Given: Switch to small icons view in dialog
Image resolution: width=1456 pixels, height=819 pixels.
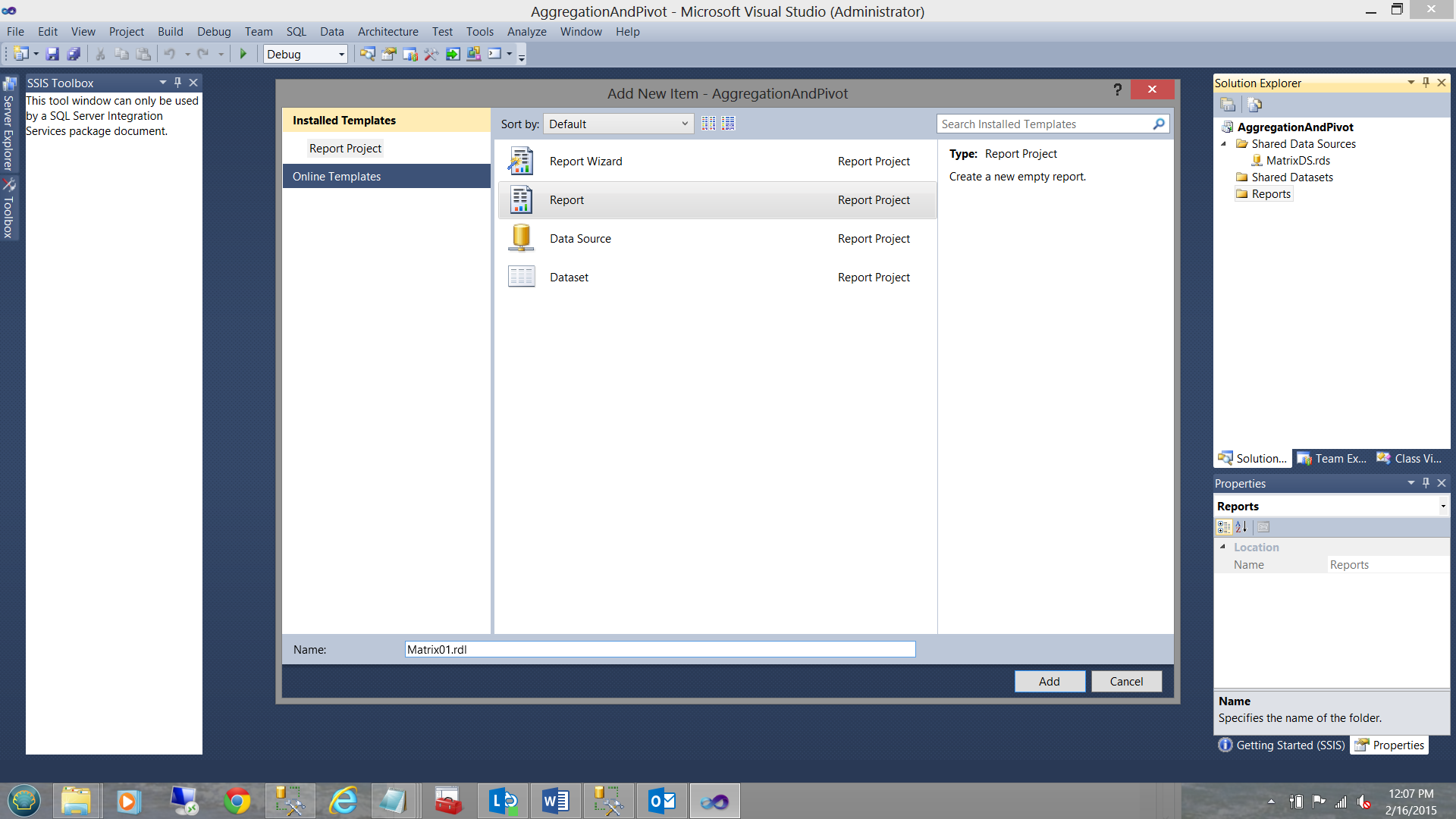Looking at the screenshot, I should point(708,124).
